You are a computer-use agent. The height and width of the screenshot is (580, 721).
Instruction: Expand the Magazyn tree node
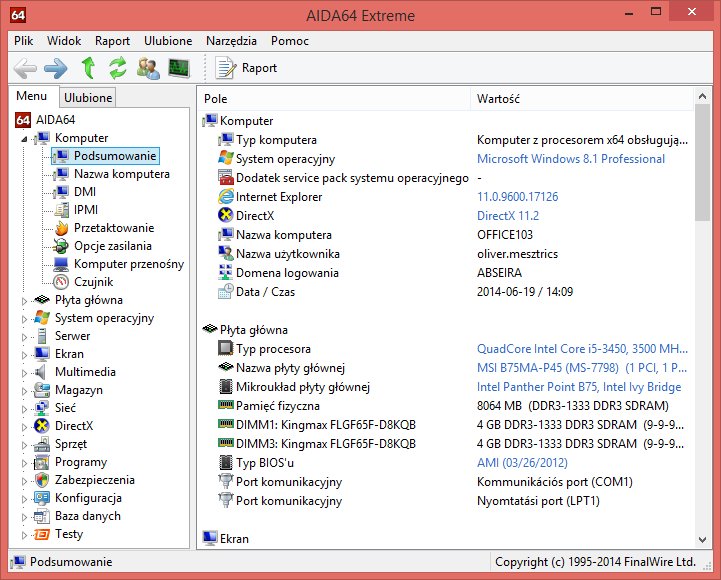24,391
